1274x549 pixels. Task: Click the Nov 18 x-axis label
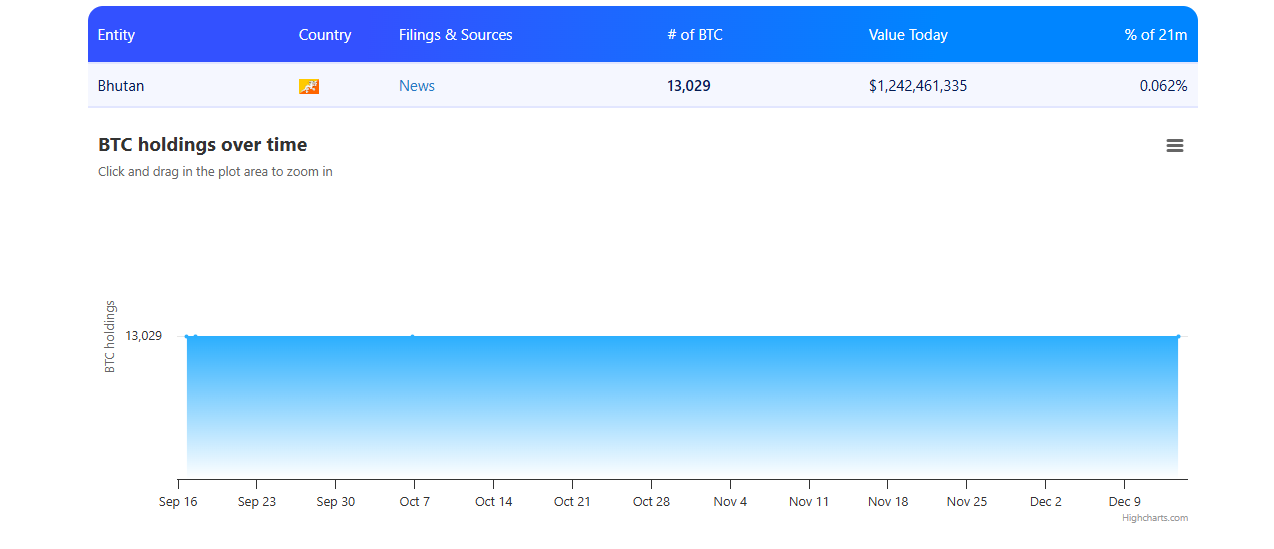pos(888,502)
